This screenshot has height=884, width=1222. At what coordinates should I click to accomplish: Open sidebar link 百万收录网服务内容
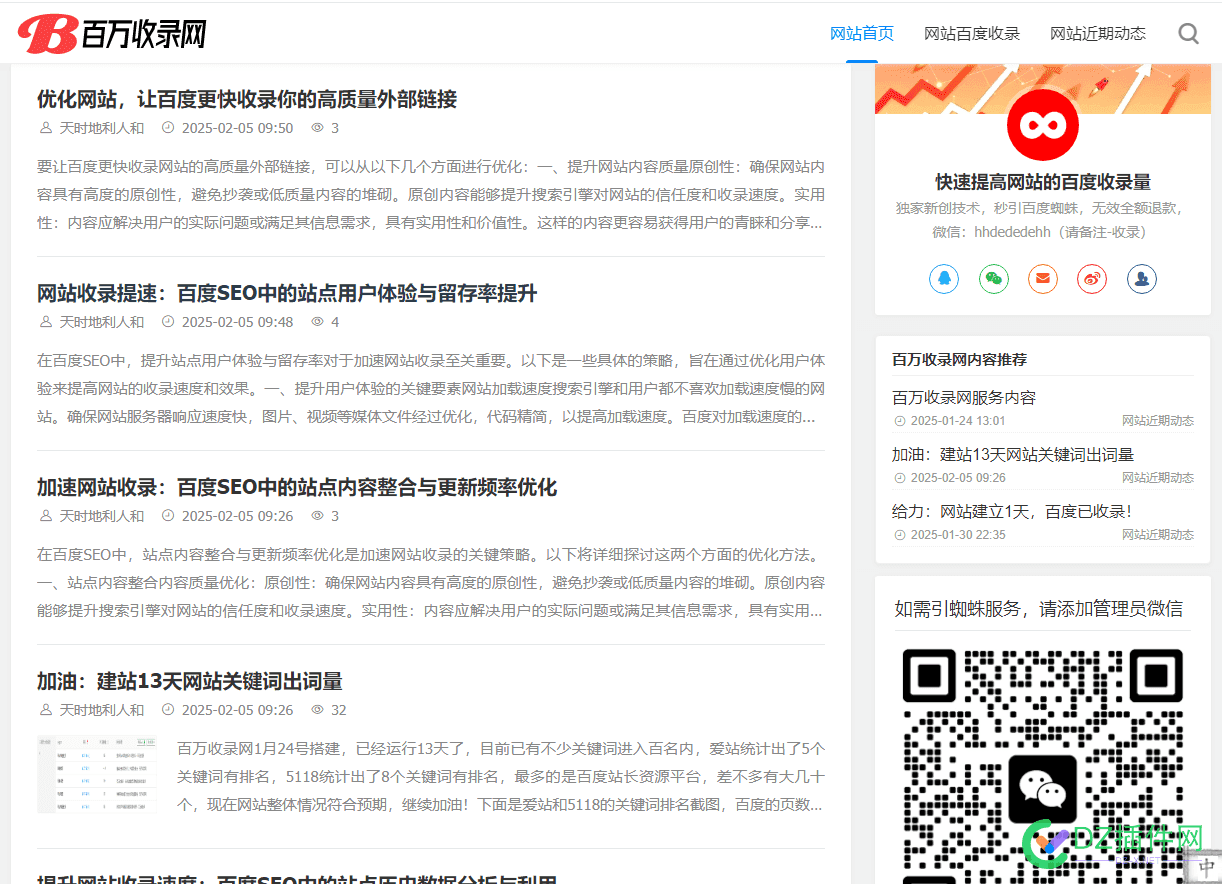[964, 397]
